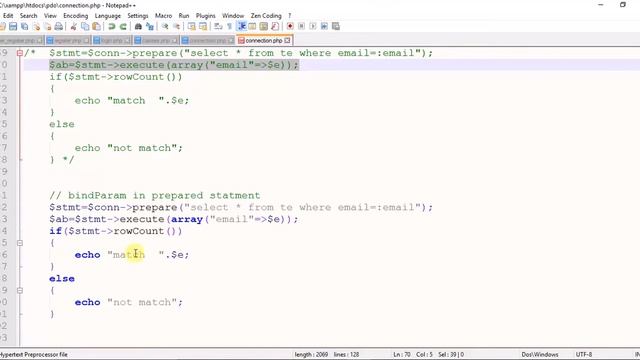Click the Save All toolbar icon
Viewport: 640px width, 360px height.
coord(25,27)
